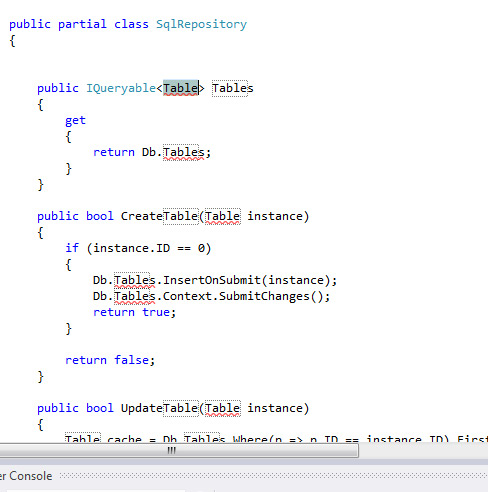Click the 'class' keyword
The width and height of the screenshot is (488, 492).
[131, 24]
